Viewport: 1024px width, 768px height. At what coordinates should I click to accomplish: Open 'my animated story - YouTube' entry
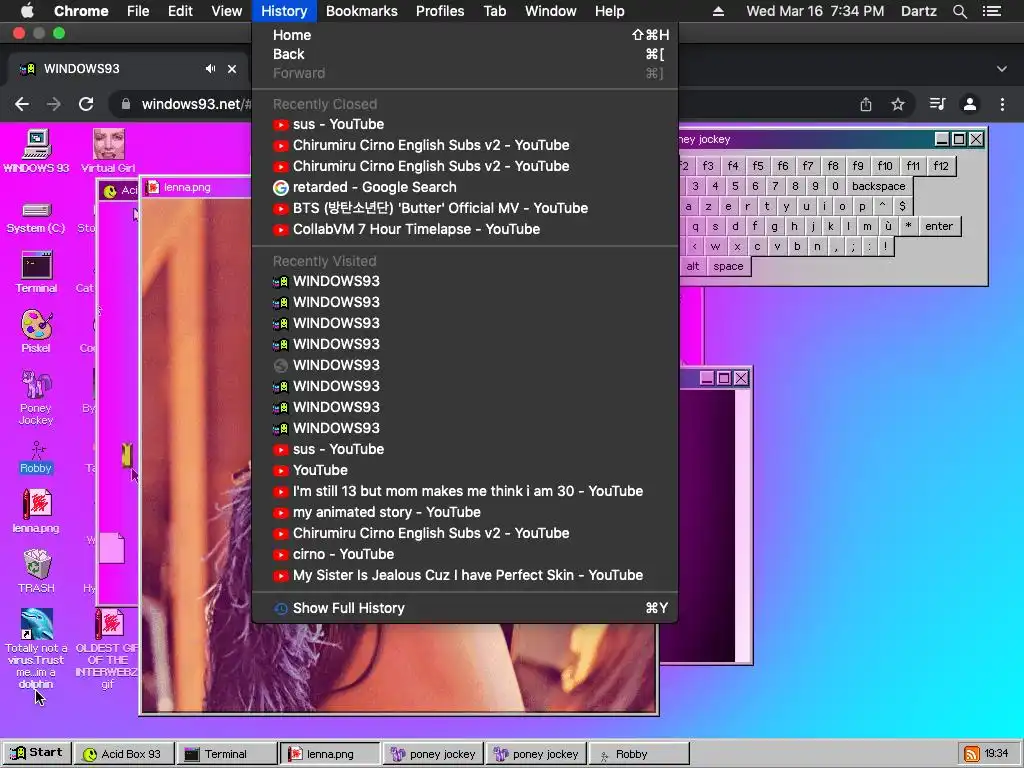click(465, 512)
